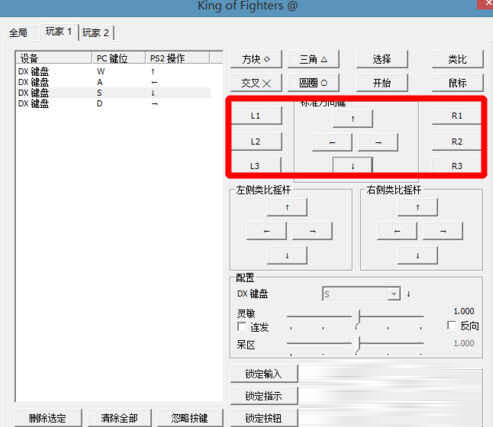Select the DX 键盘 row with key D

point(114,103)
